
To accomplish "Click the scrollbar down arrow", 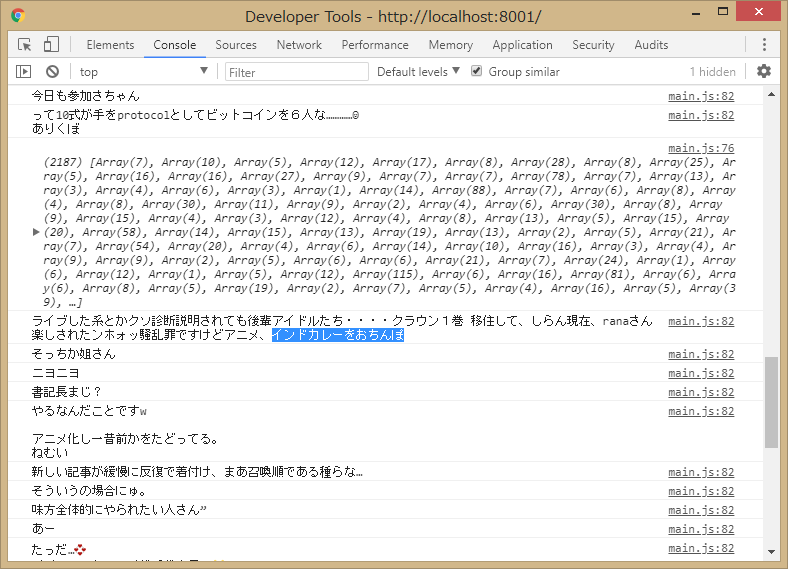I will [771, 551].
